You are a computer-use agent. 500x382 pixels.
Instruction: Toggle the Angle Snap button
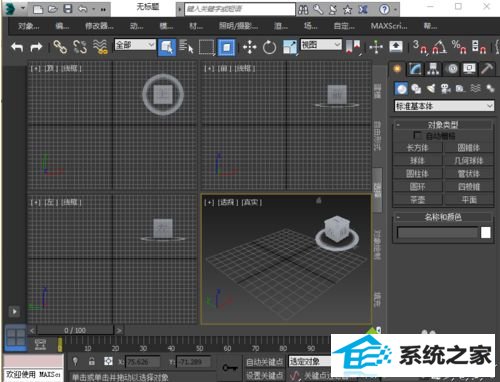(439, 47)
